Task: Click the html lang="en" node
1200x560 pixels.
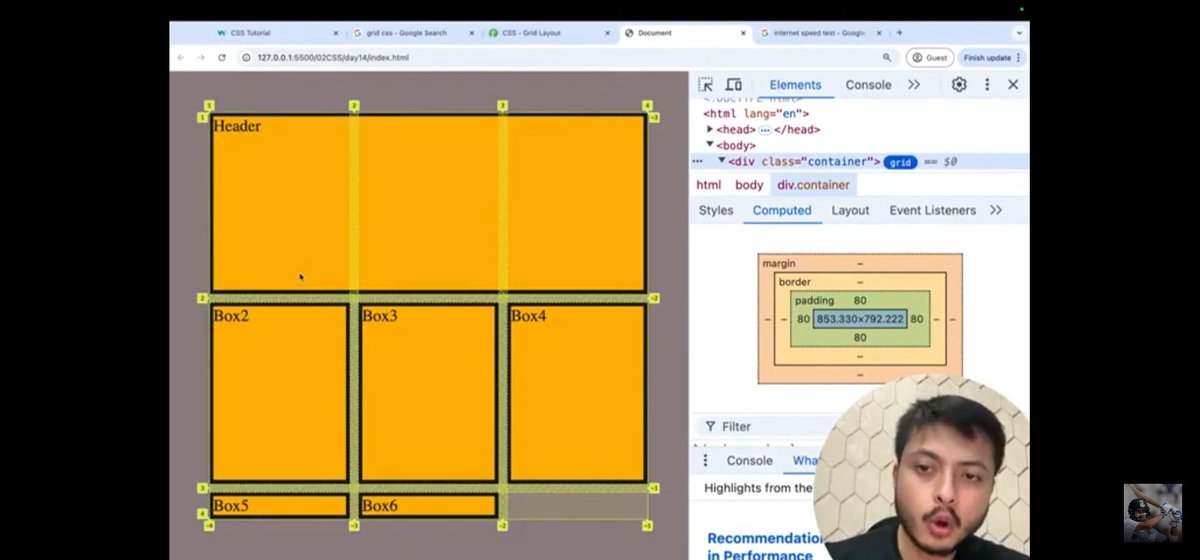Action: pos(756,114)
